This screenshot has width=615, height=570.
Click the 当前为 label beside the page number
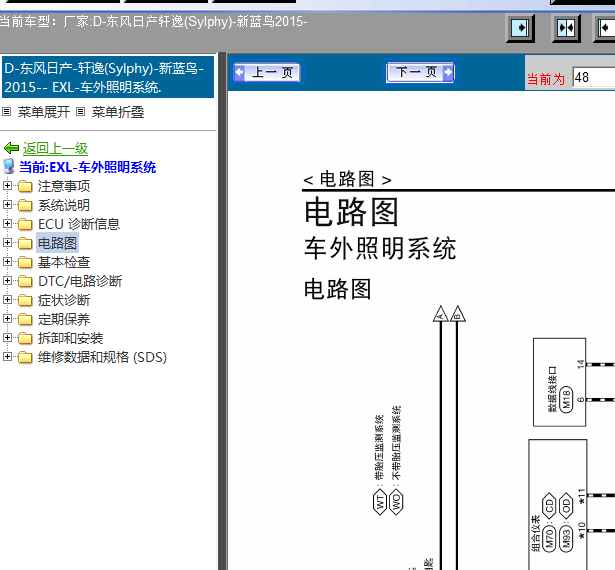(x=546, y=79)
